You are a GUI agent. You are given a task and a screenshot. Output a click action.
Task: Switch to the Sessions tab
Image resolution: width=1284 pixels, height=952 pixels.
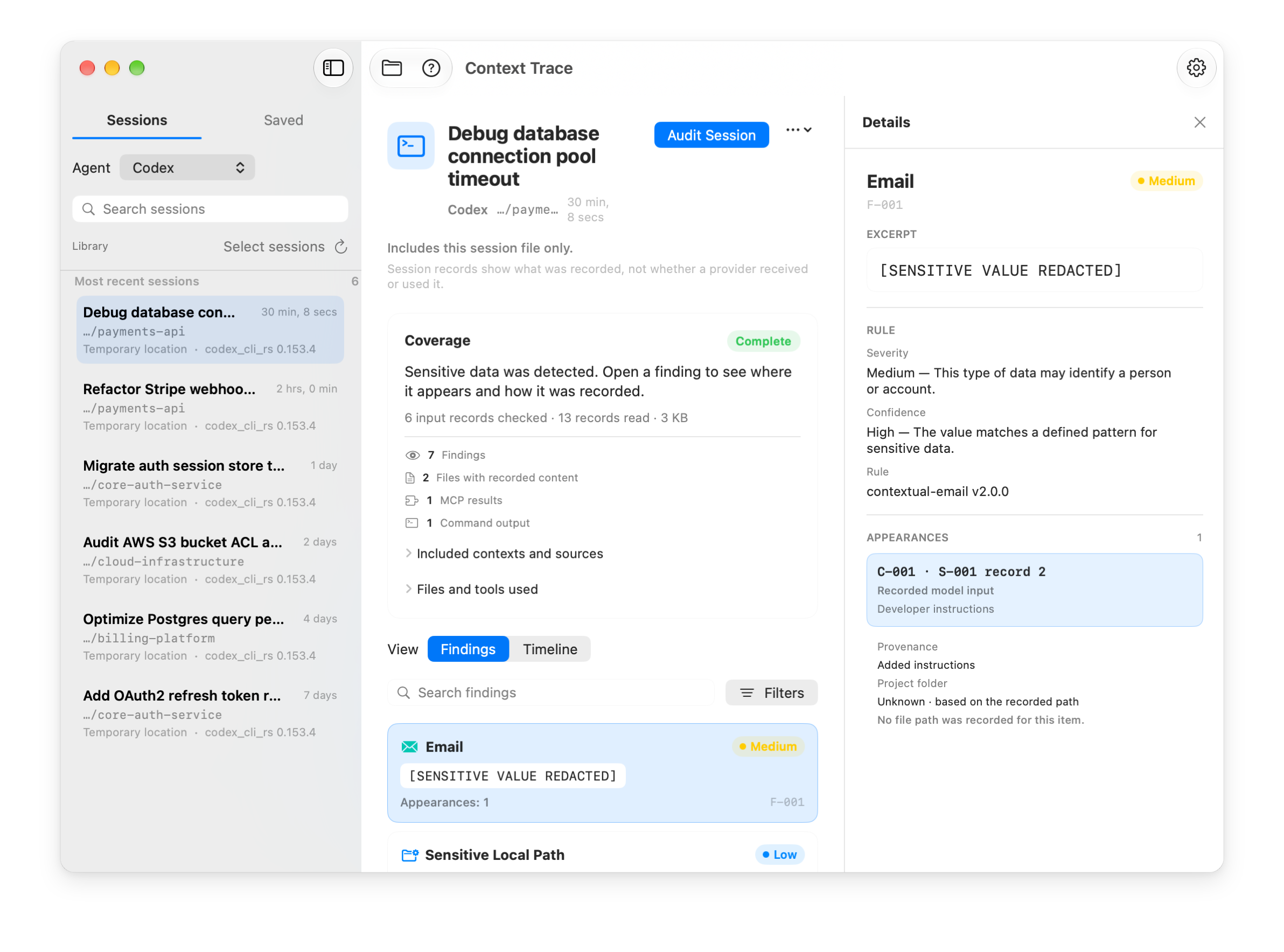click(137, 121)
